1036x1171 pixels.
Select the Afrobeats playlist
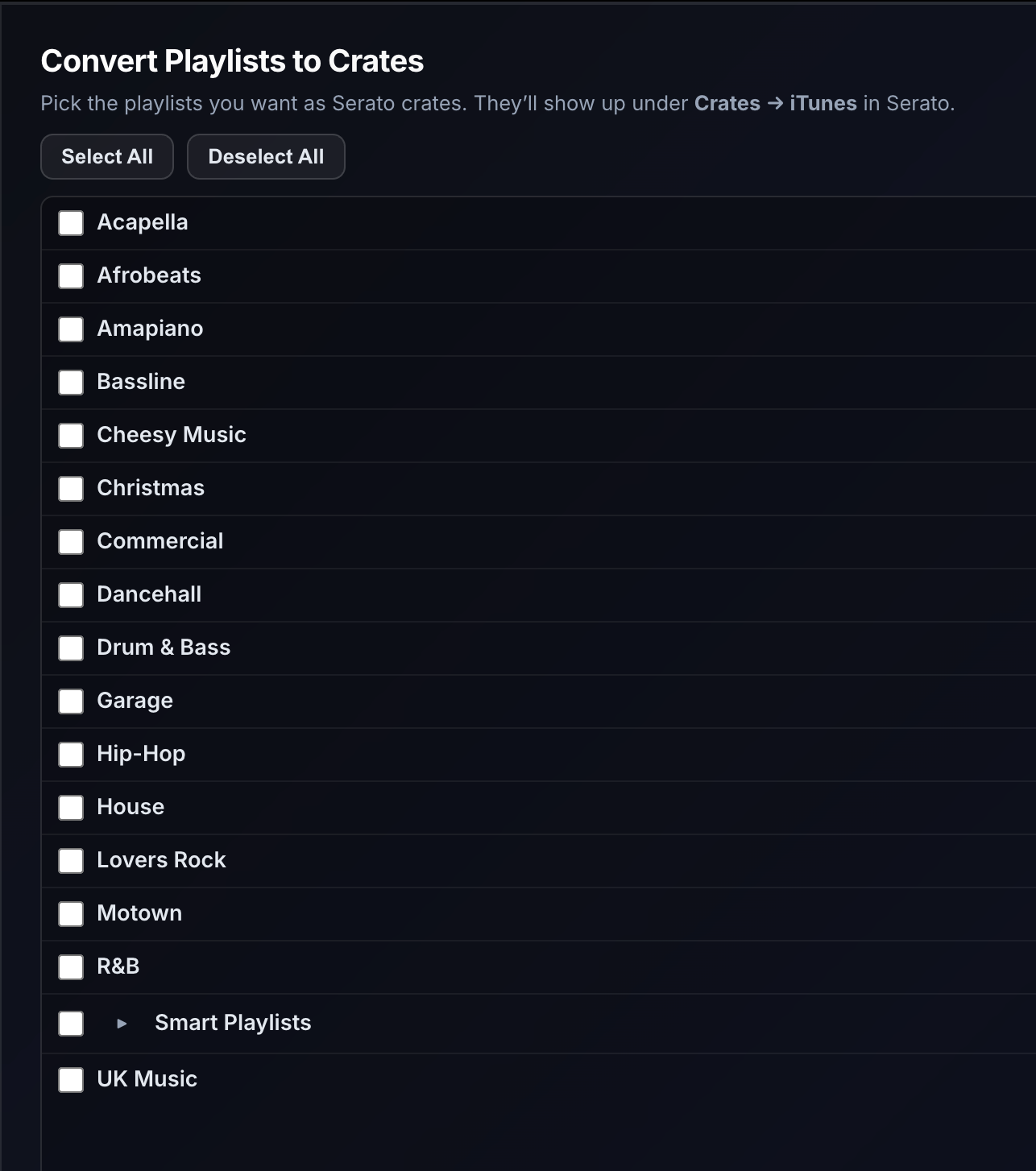71,276
